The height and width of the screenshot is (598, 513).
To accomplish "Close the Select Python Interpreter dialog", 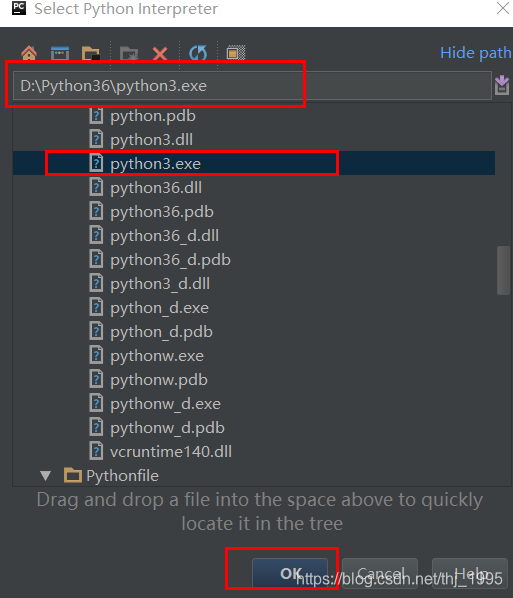I will (x=503, y=8).
